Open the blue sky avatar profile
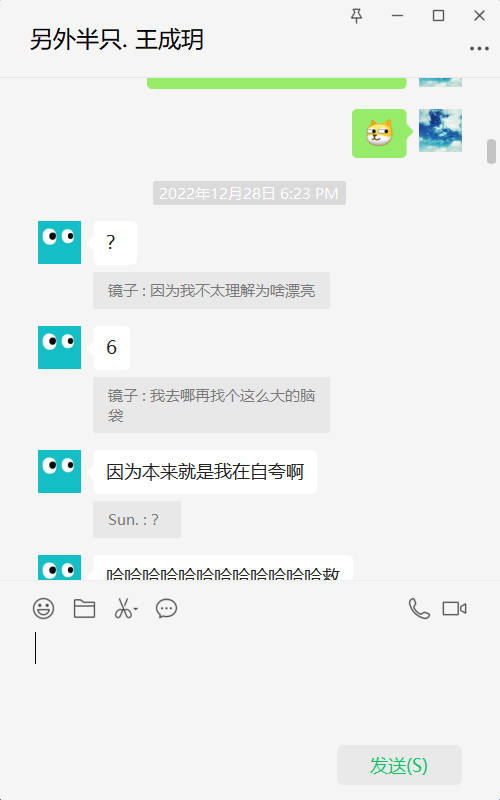This screenshot has width=500, height=800. (440, 130)
